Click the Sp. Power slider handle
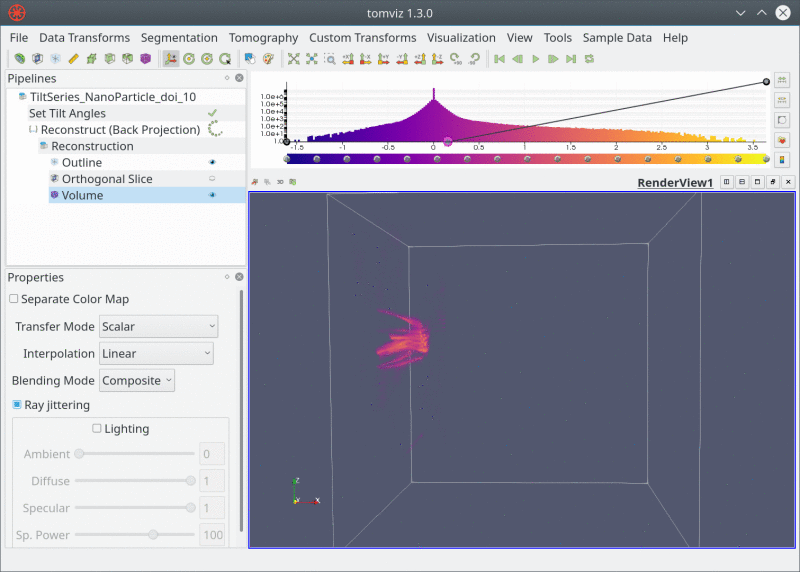The image size is (800, 572). (153, 534)
